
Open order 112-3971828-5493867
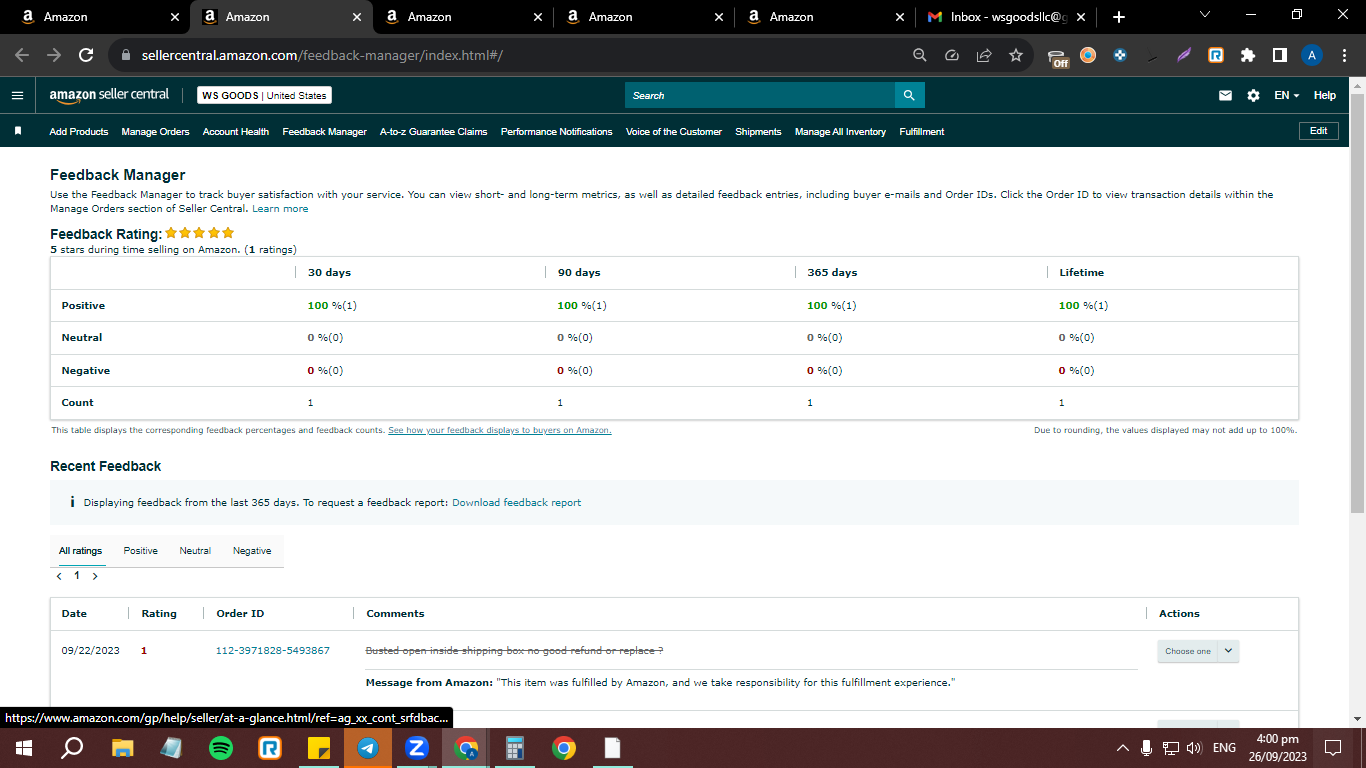point(273,651)
